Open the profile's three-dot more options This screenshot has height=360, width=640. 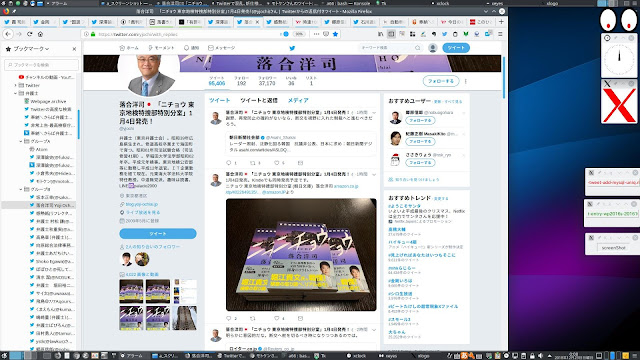point(466,81)
